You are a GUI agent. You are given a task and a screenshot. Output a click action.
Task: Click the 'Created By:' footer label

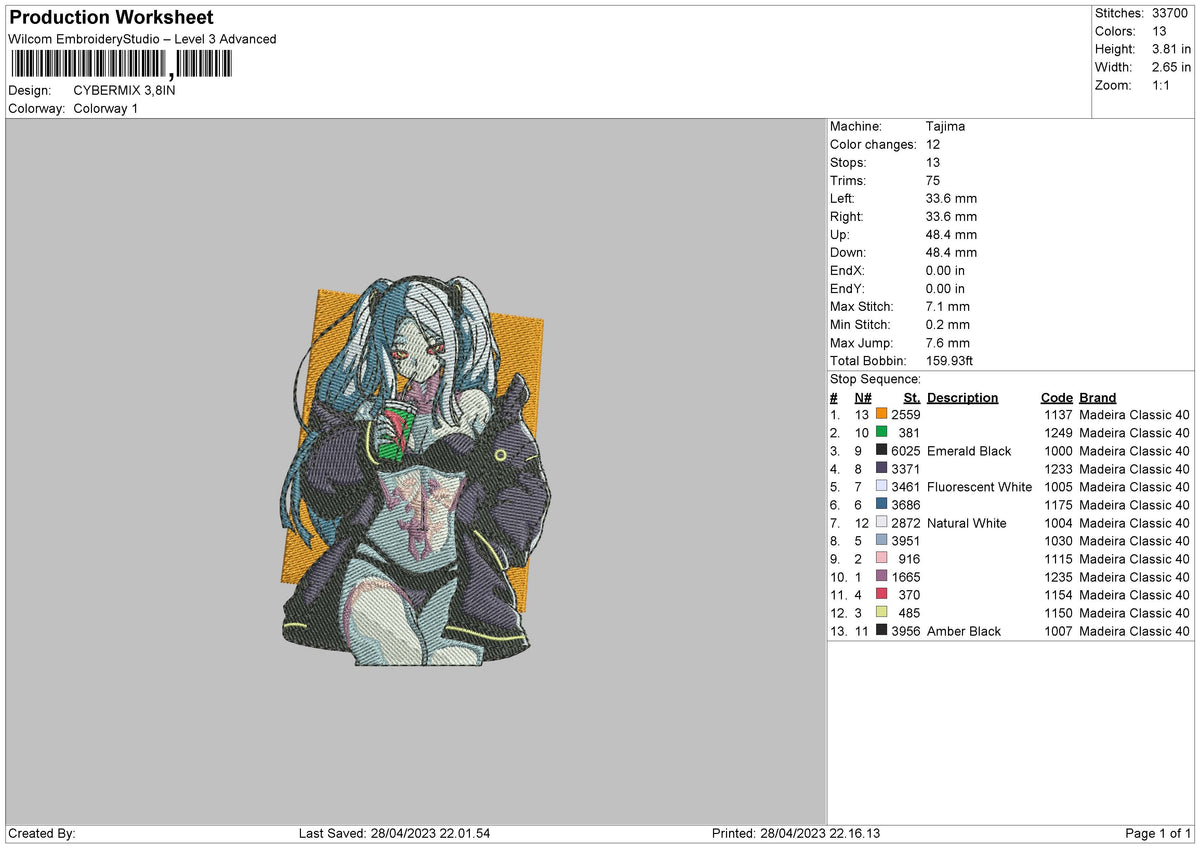click(42, 833)
